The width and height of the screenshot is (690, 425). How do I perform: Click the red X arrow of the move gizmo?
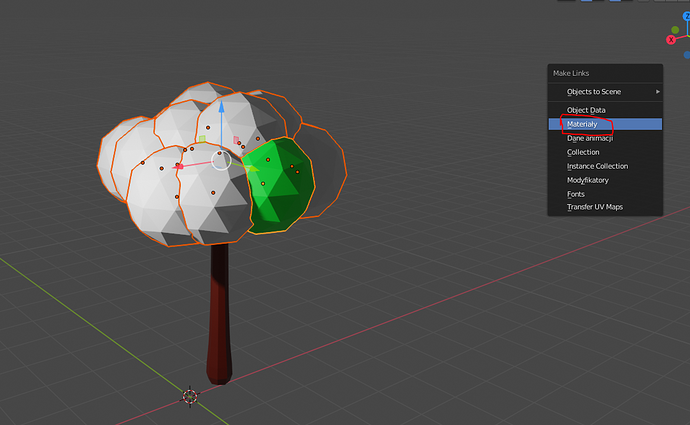[x=178, y=166]
